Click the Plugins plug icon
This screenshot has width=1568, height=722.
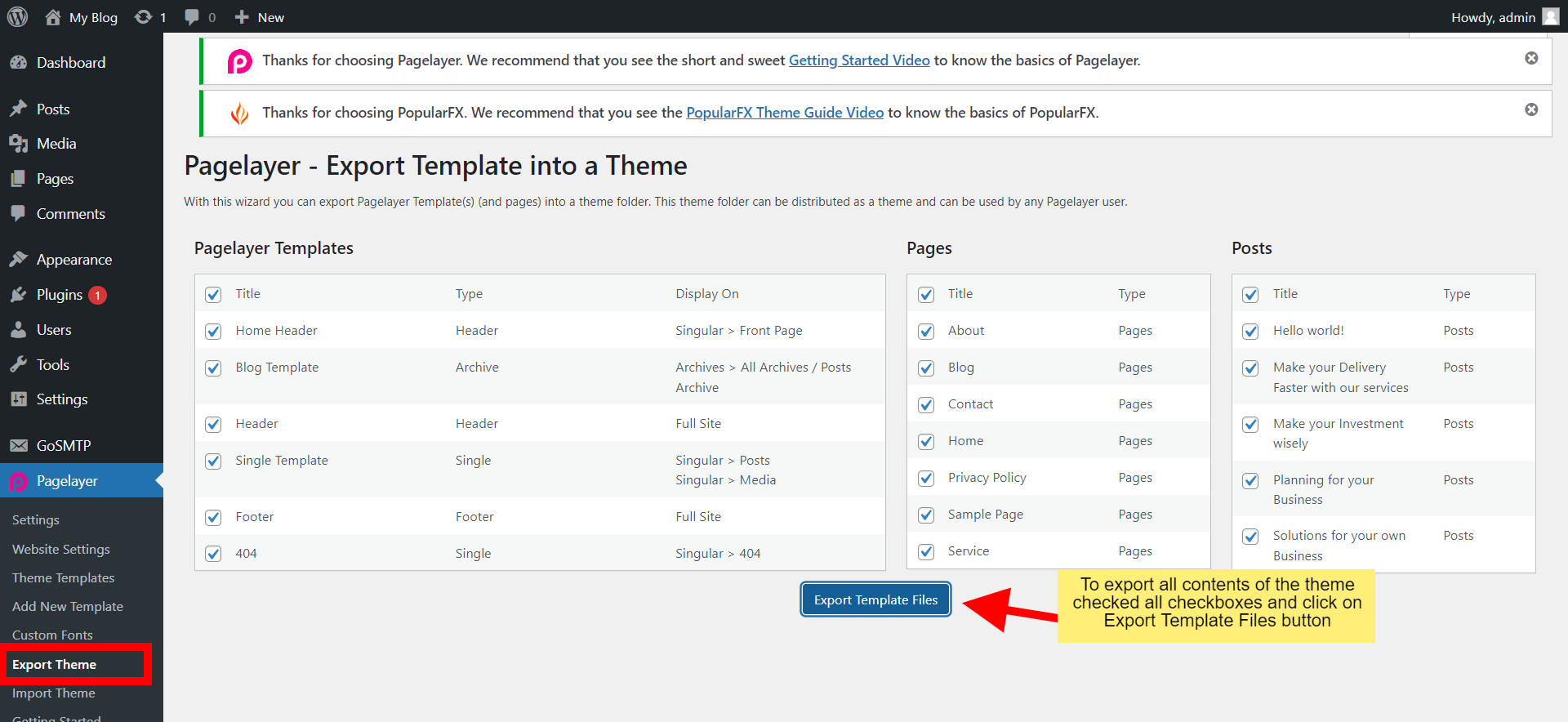[18, 295]
